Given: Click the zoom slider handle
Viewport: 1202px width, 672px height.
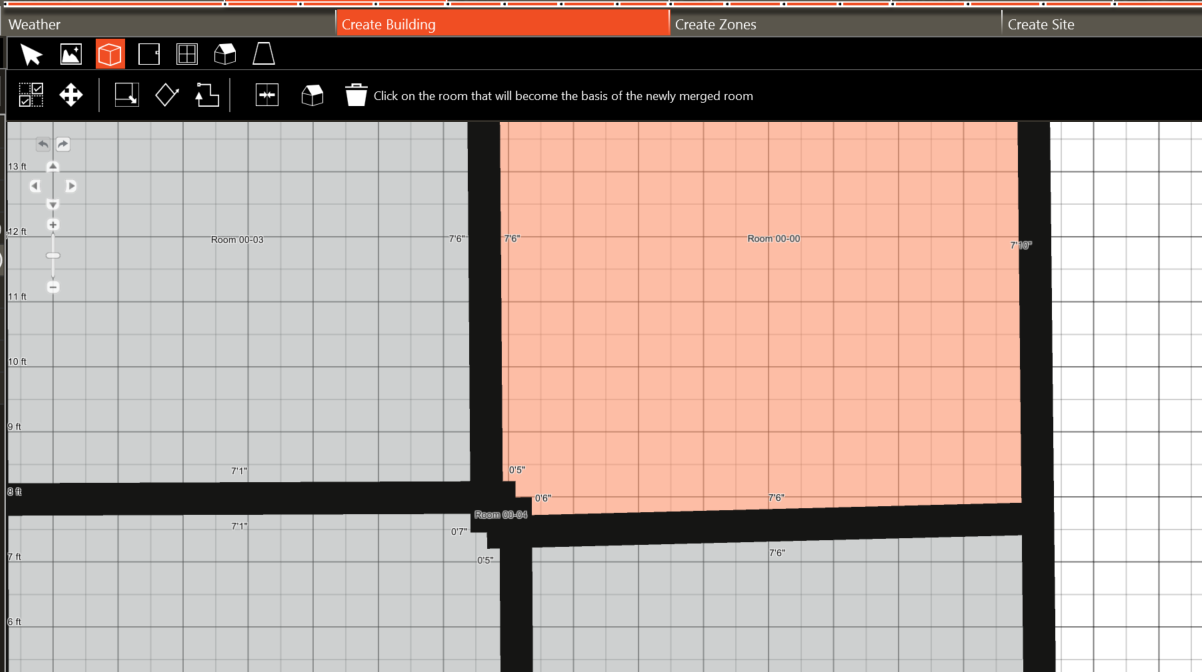Looking at the screenshot, I should pyautogui.click(x=53, y=256).
